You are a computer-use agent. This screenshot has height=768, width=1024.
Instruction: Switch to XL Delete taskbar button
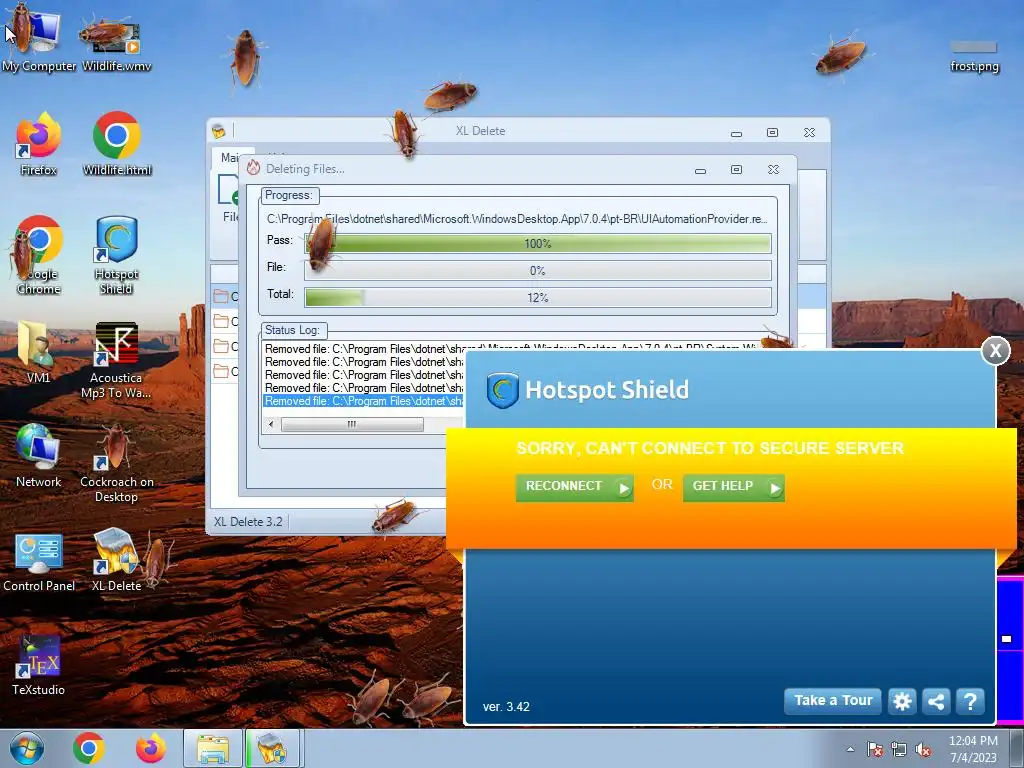pyautogui.click(x=273, y=748)
